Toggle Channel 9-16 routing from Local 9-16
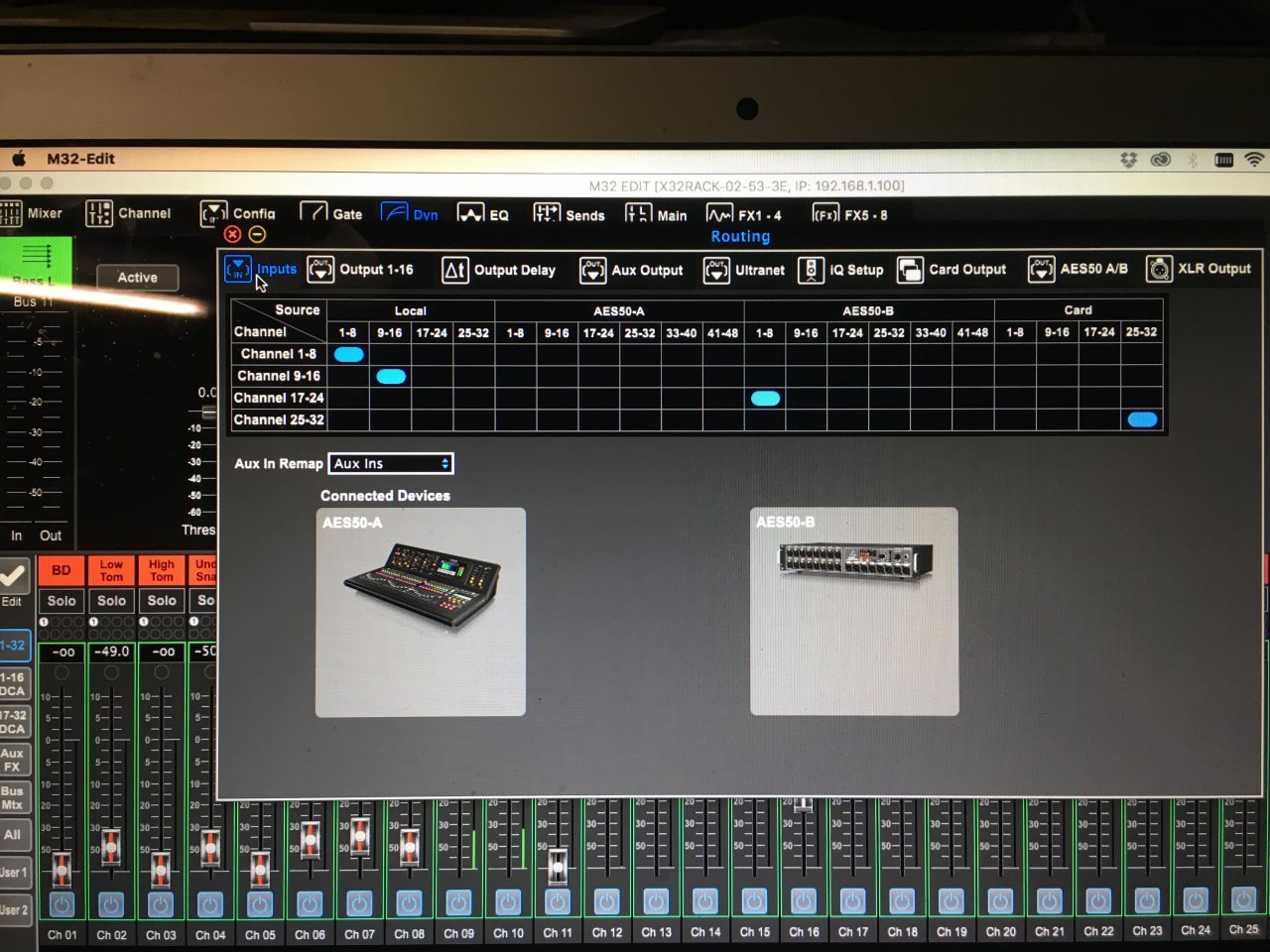 click(x=391, y=376)
